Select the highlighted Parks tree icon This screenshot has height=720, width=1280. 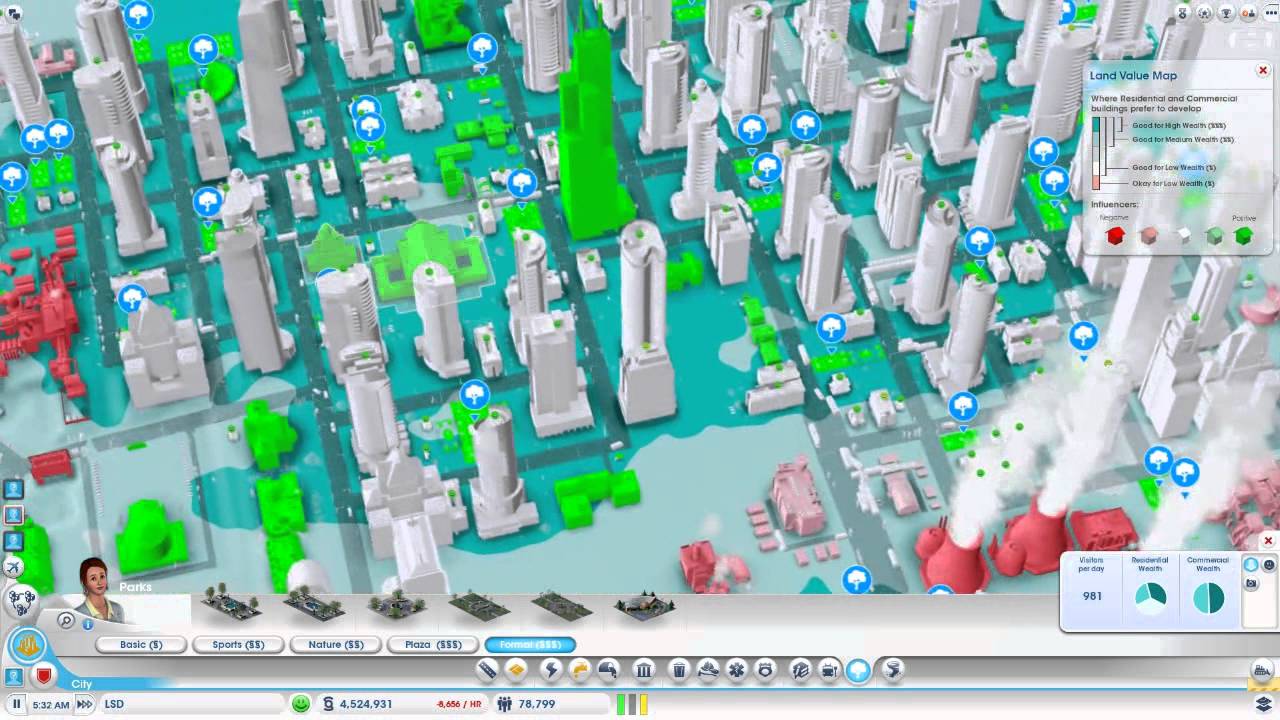859,669
